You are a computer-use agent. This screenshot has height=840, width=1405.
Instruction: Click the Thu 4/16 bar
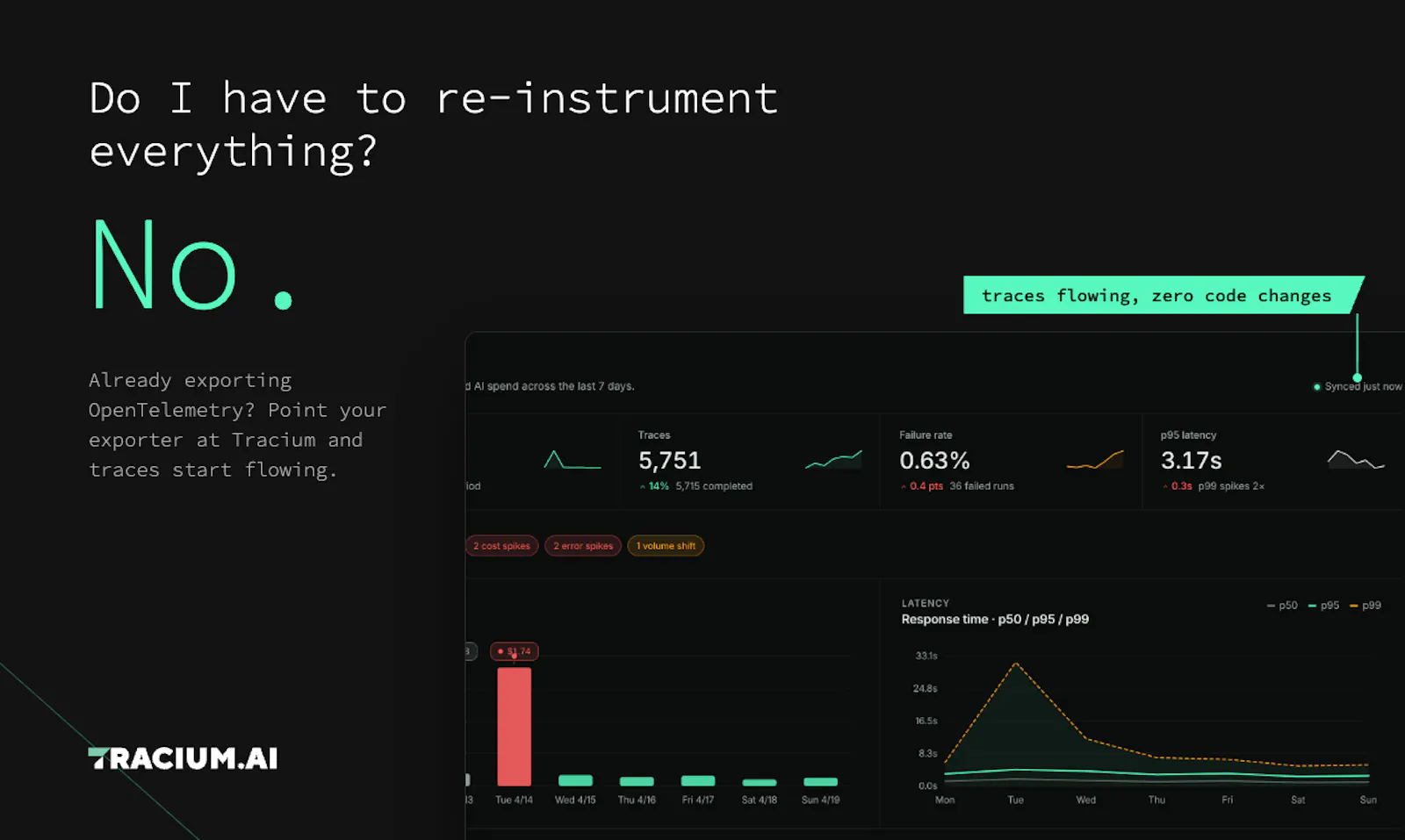tap(637, 781)
